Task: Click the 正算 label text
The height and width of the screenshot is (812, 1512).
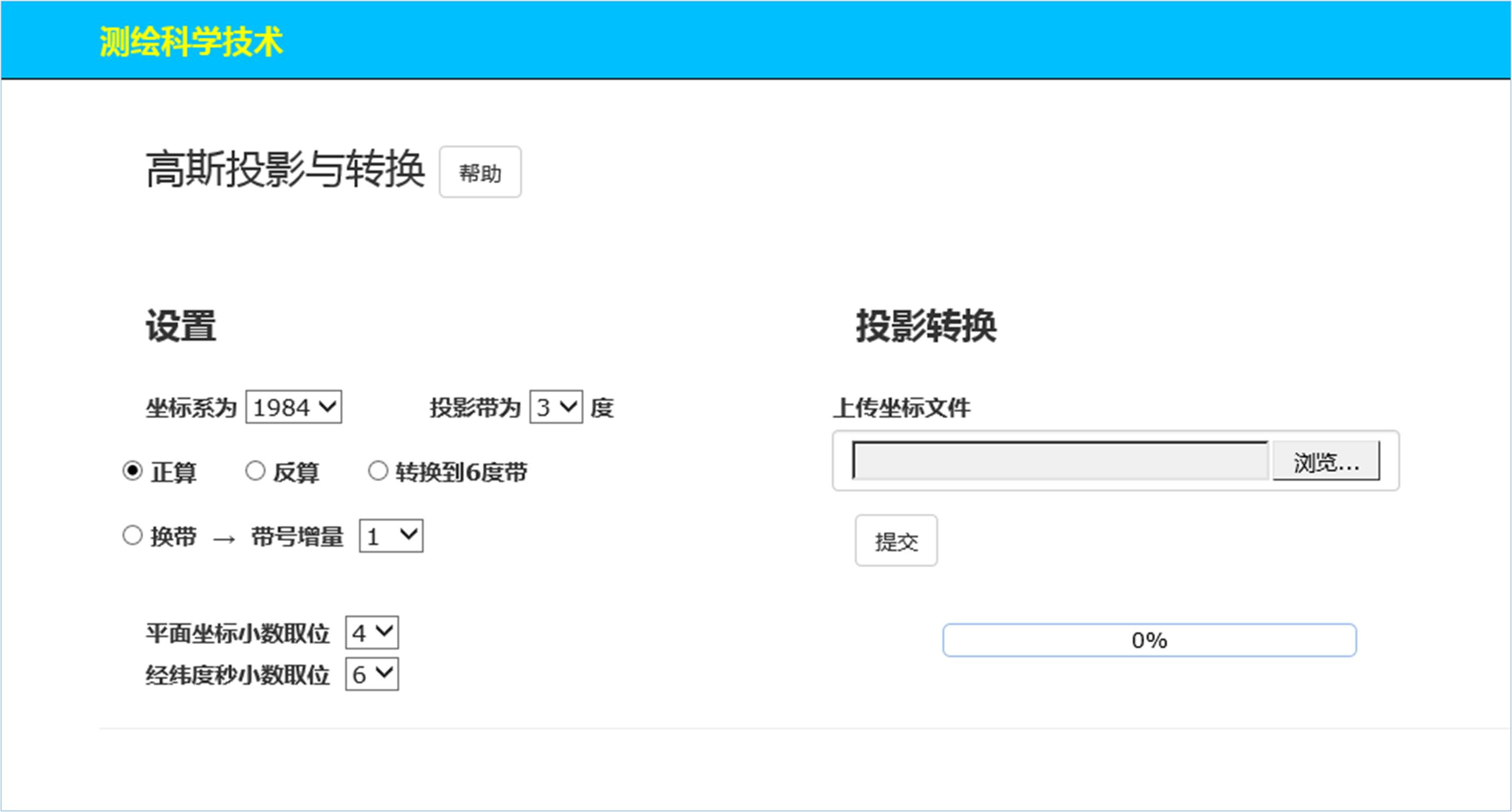Action: pyautogui.click(x=174, y=473)
